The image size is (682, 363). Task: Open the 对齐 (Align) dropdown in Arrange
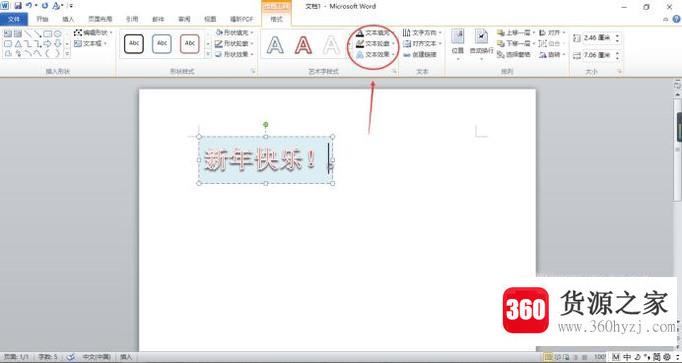(552, 33)
